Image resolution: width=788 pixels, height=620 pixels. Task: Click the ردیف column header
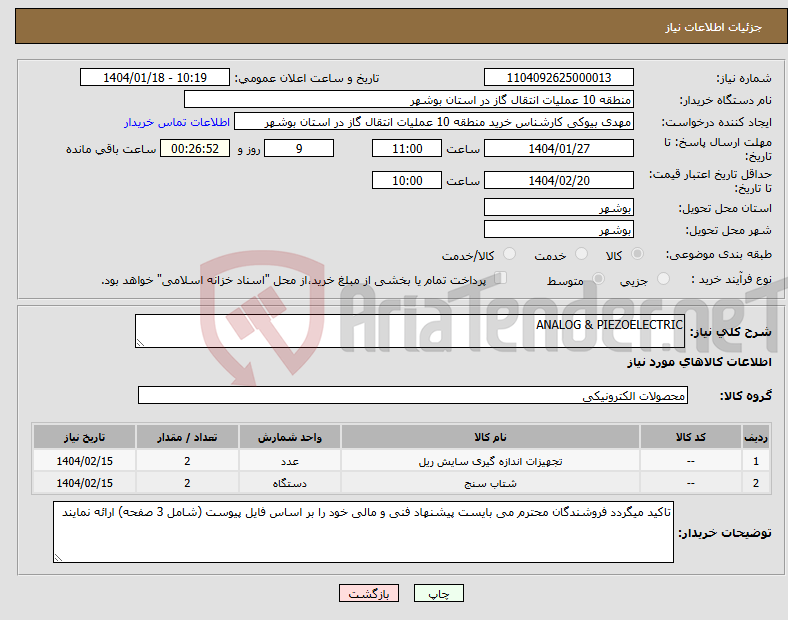click(756, 437)
